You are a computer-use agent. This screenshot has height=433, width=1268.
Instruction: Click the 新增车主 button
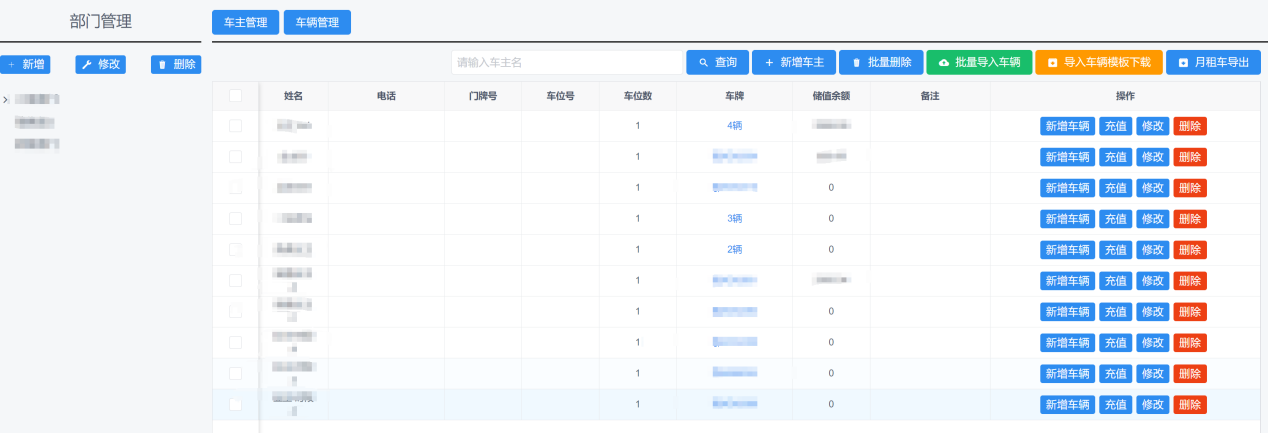click(x=794, y=62)
